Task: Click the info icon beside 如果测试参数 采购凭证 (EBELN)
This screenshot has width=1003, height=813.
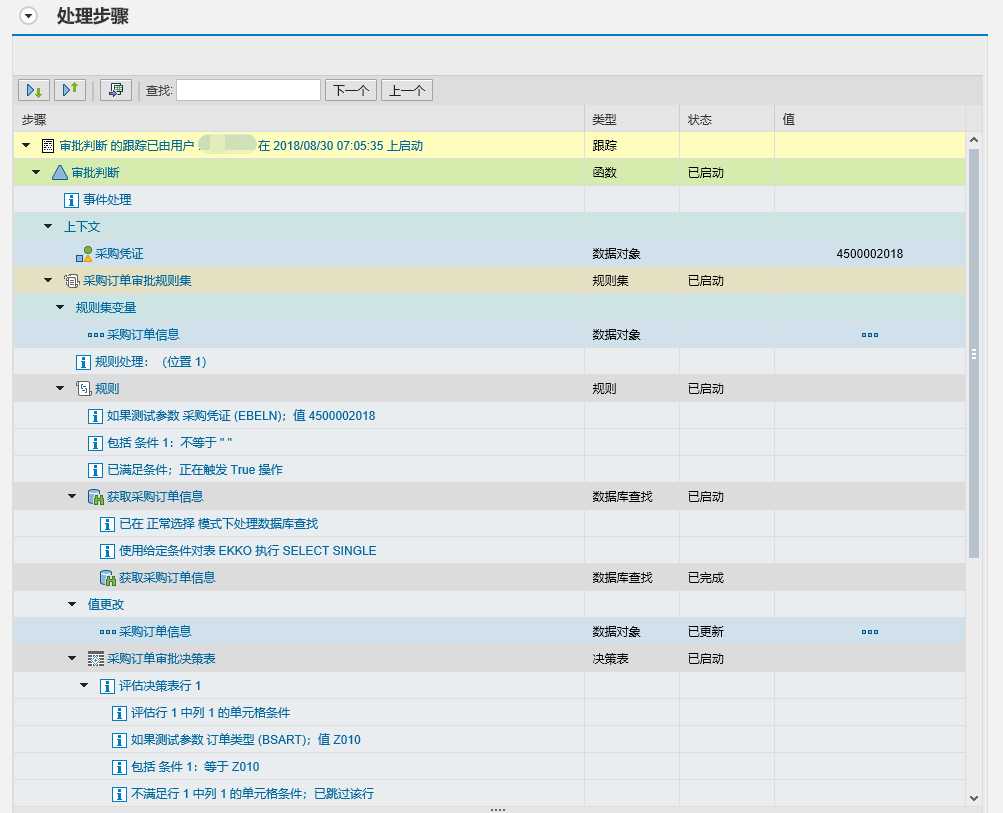Action: pos(95,416)
